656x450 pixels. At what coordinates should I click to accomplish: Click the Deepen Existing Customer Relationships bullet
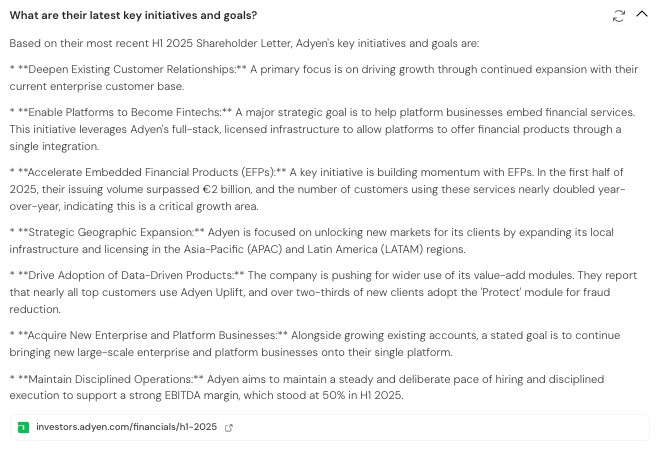324,78
